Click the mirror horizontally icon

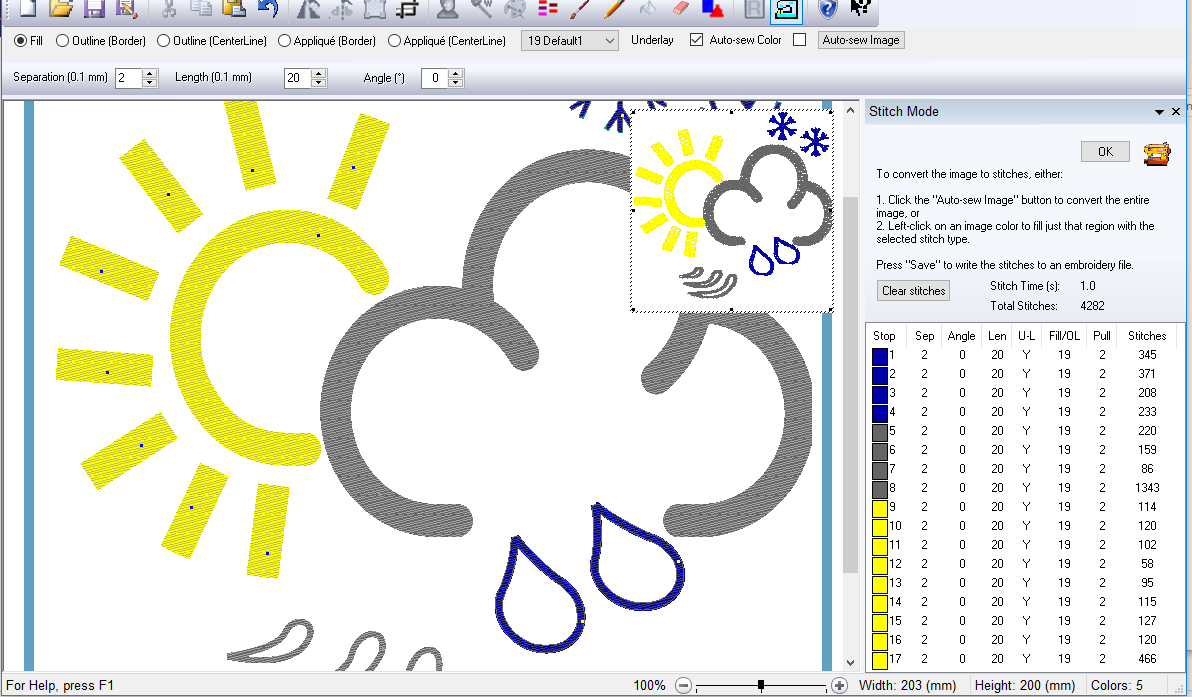tap(308, 8)
